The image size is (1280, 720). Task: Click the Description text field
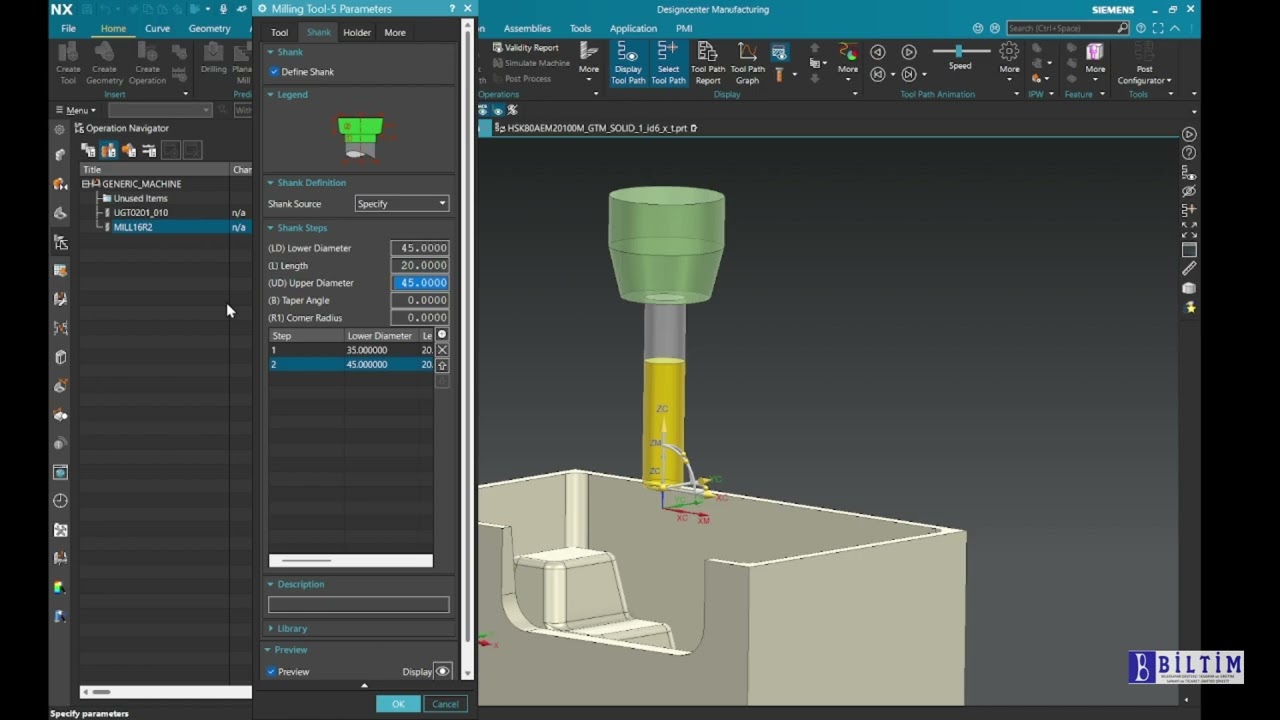(x=358, y=605)
